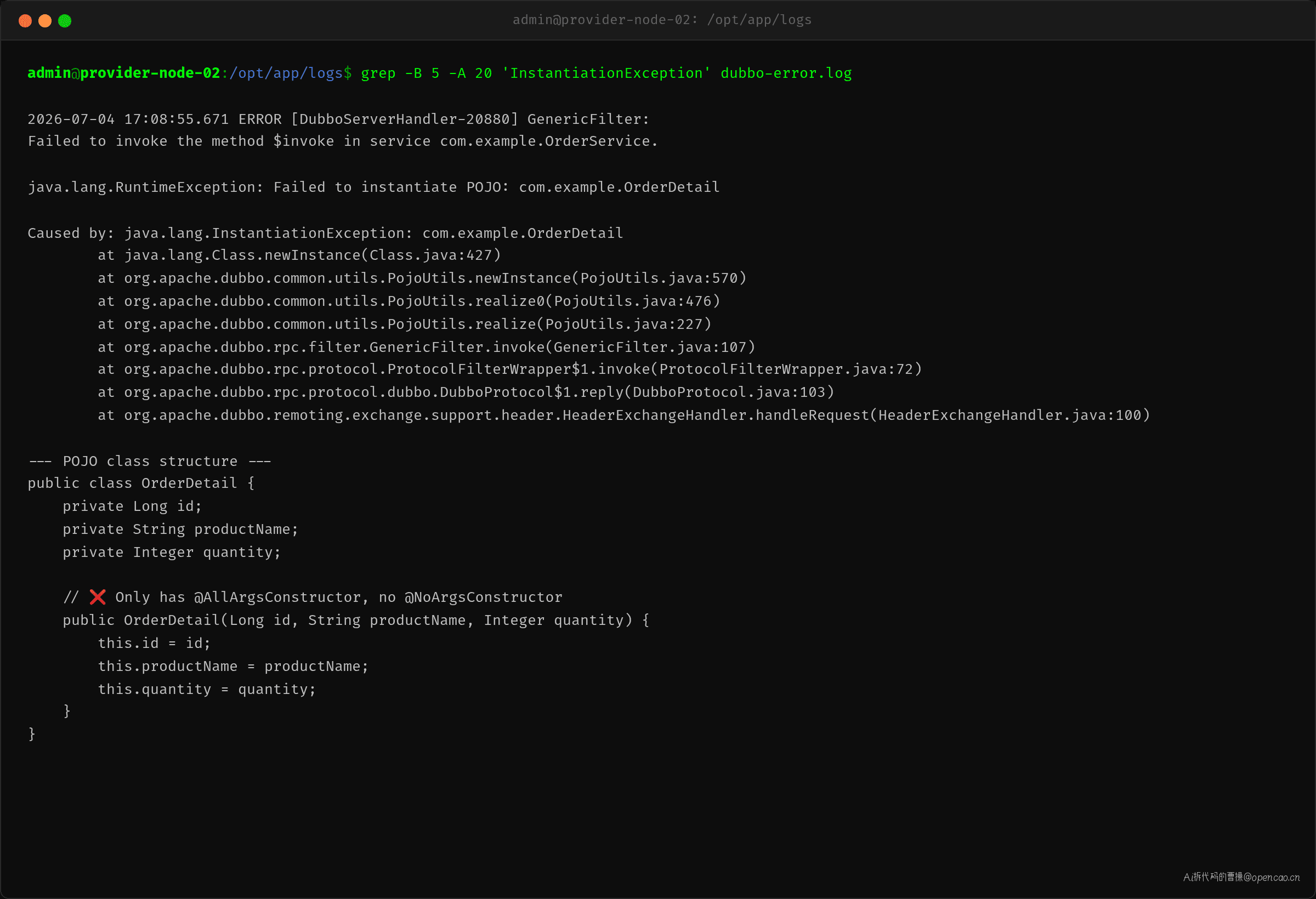Click the 'Failed to invoke the method $invoke' line

pyautogui.click(x=343, y=141)
